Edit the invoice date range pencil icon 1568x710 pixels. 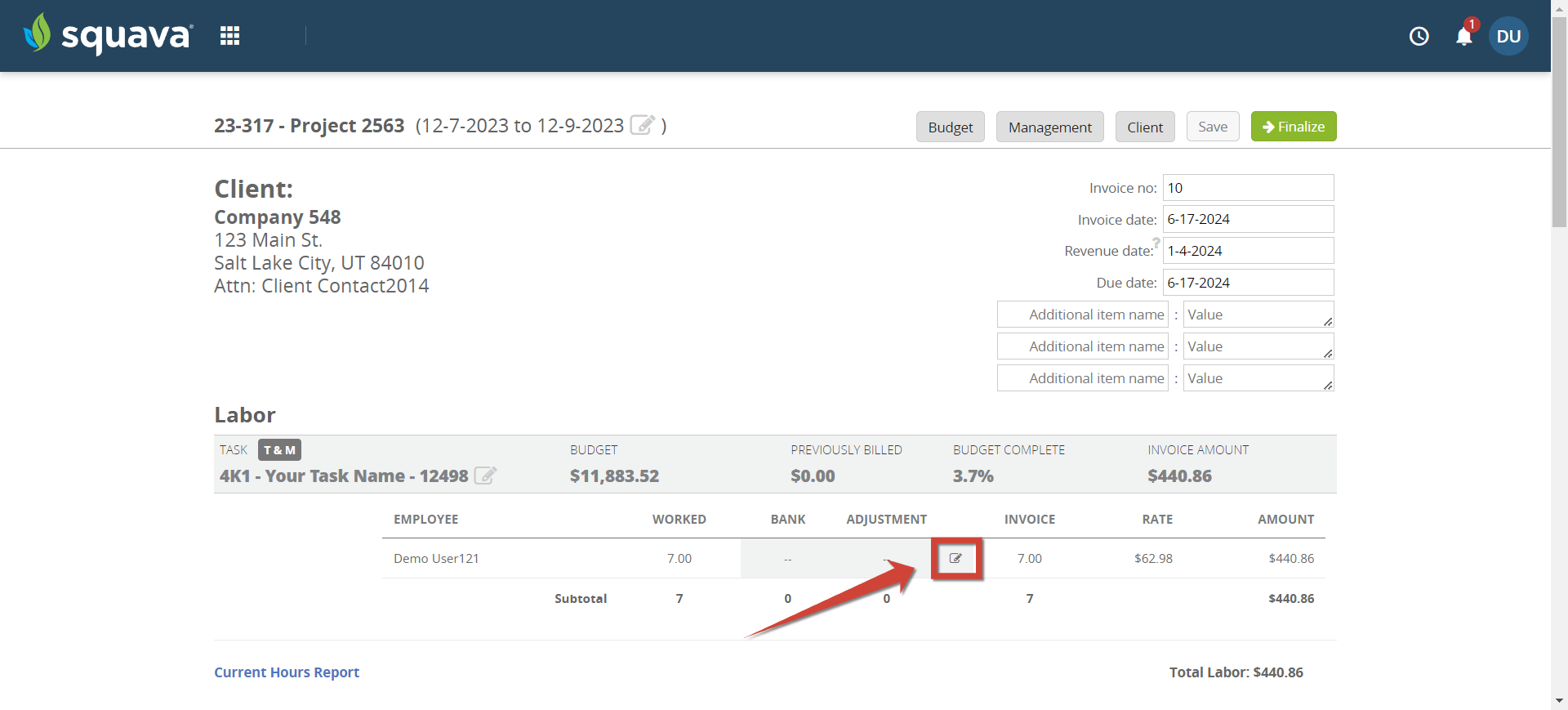643,125
